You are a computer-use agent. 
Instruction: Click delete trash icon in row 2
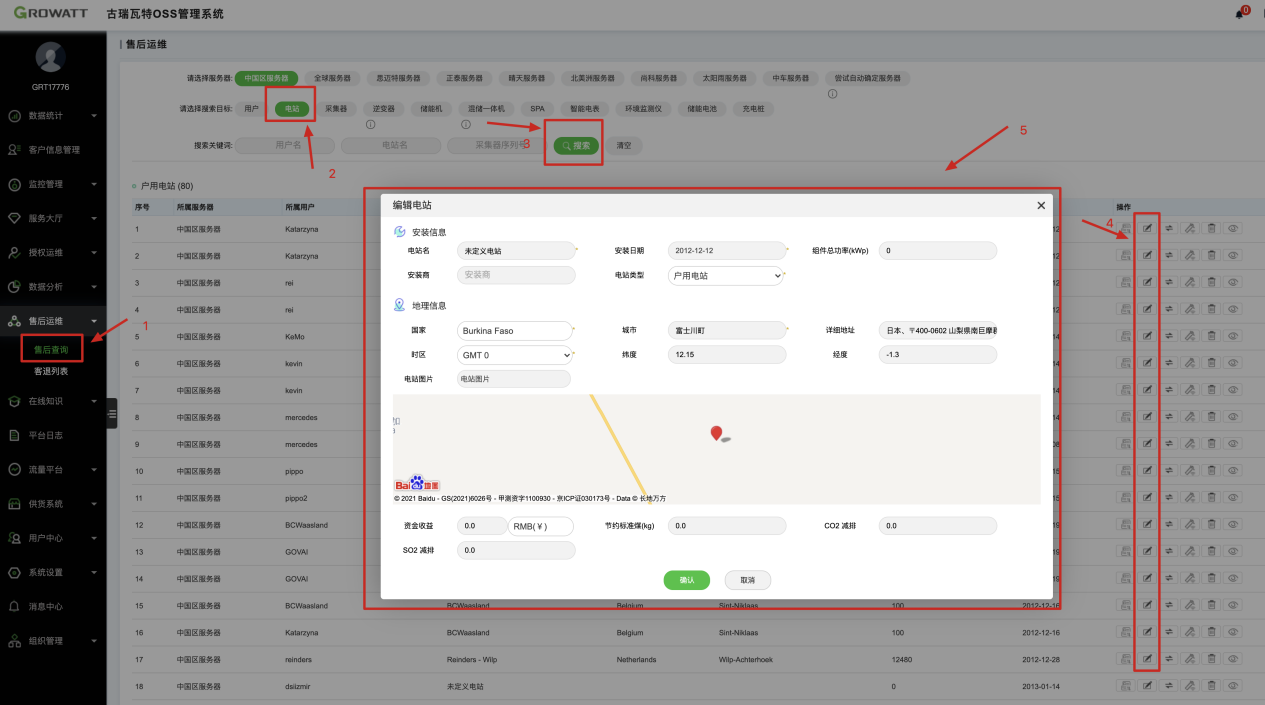[x=1211, y=255]
